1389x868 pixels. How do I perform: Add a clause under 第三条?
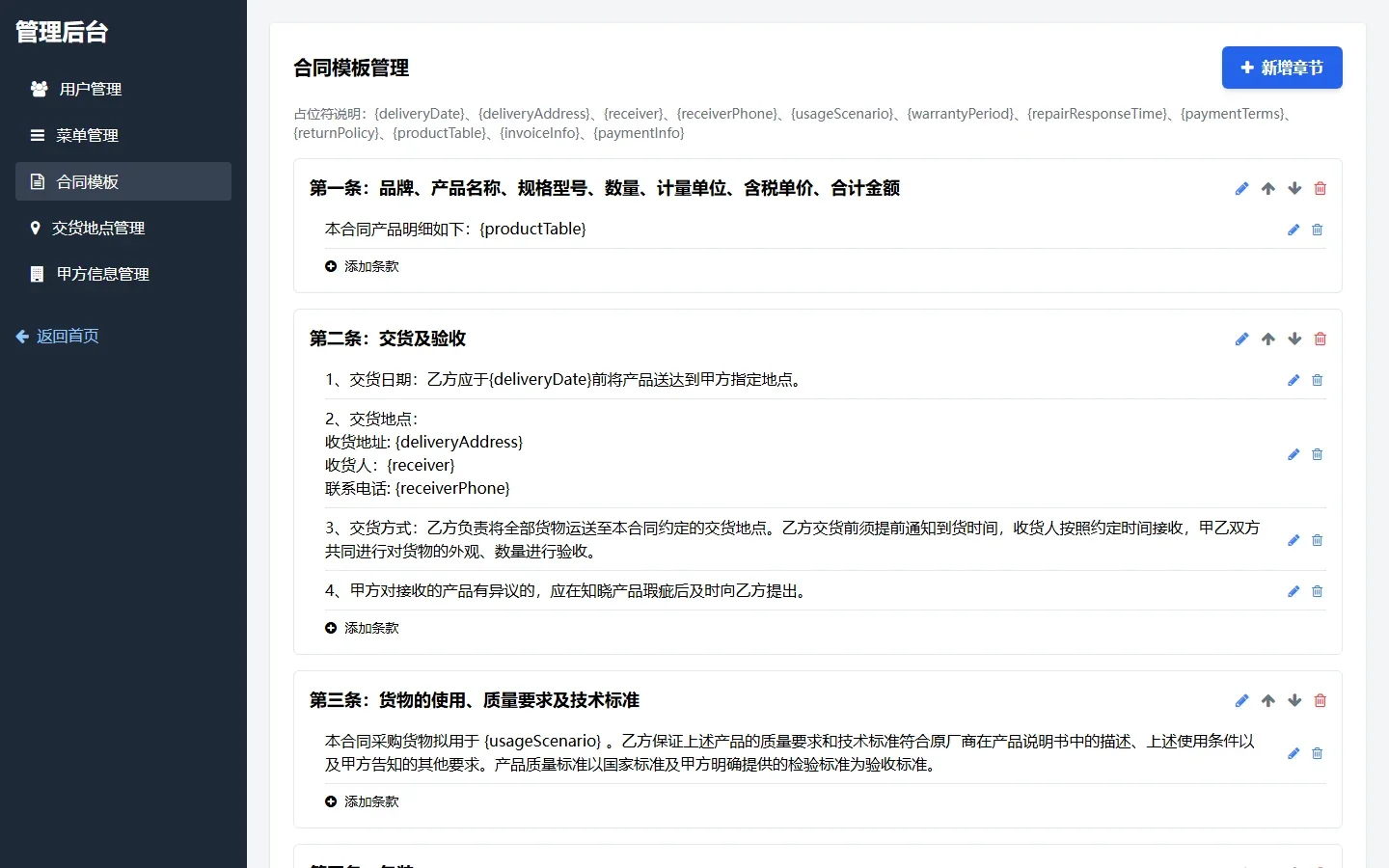coord(362,801)
